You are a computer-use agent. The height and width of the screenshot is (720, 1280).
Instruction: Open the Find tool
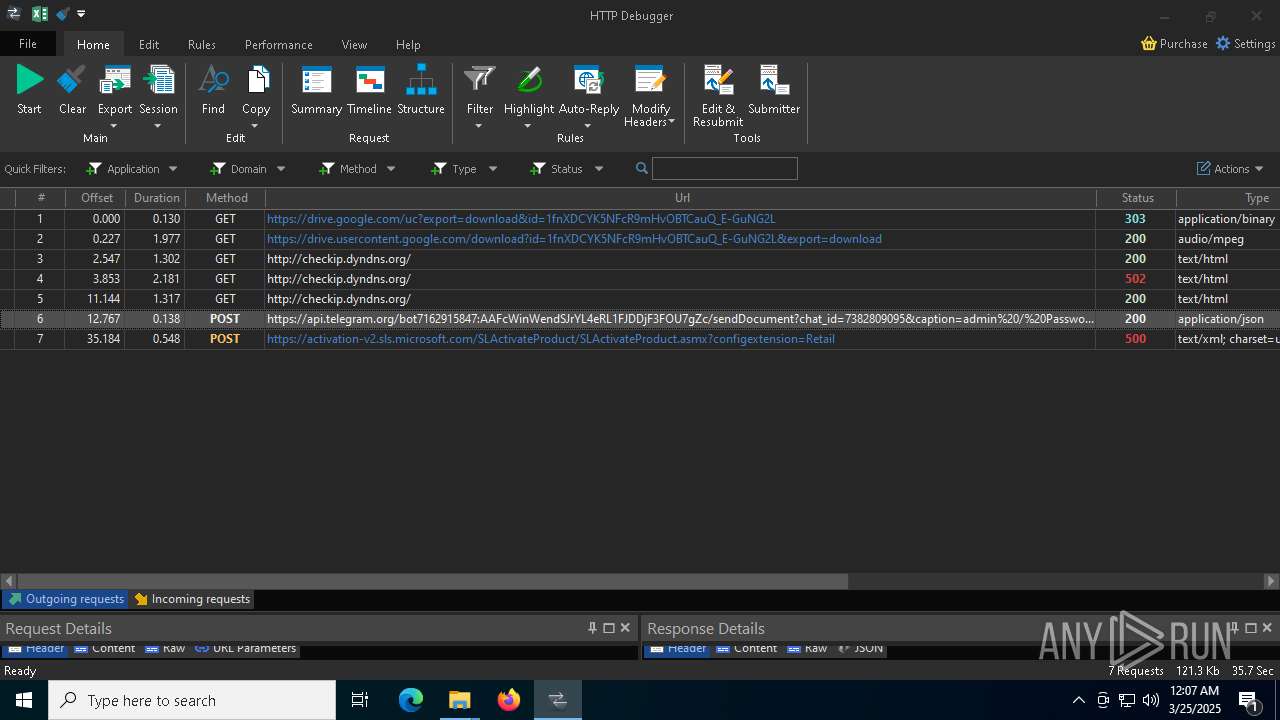pos(213,90)
